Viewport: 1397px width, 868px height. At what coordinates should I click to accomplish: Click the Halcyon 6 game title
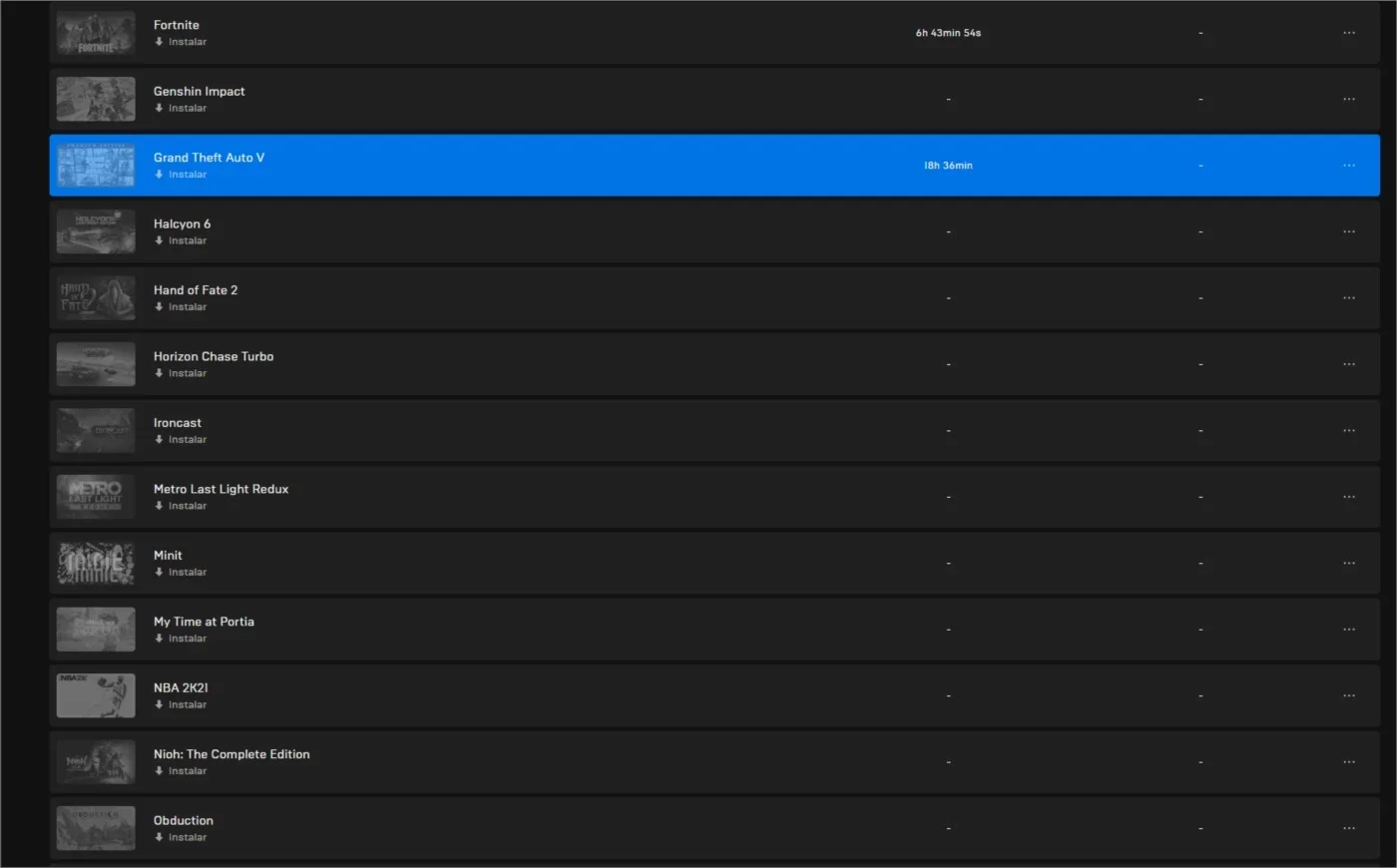[x=183, y=223]
